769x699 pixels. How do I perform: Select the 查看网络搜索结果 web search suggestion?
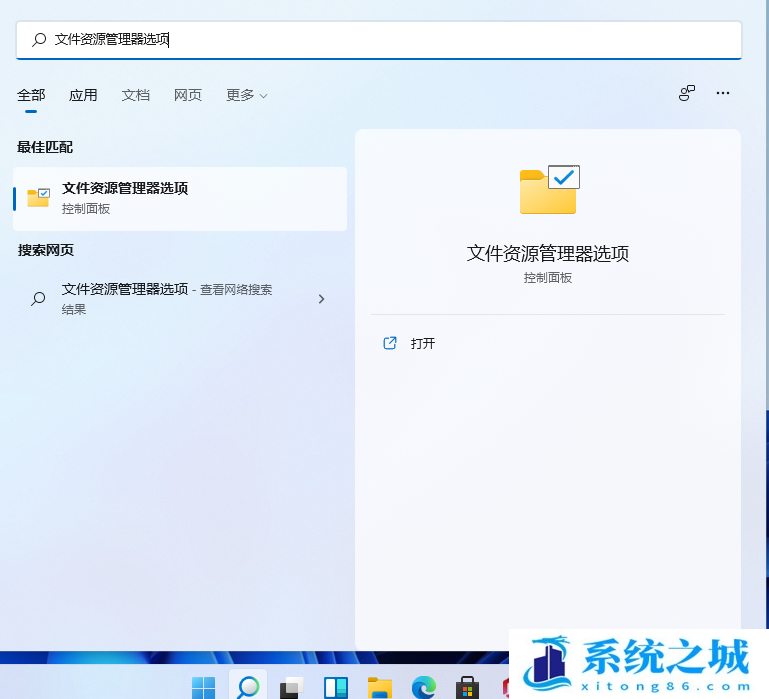click(166, 298)
